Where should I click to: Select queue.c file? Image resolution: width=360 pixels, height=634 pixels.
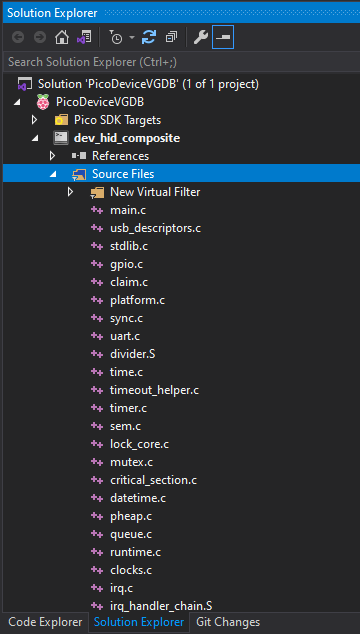click(131, 534)
